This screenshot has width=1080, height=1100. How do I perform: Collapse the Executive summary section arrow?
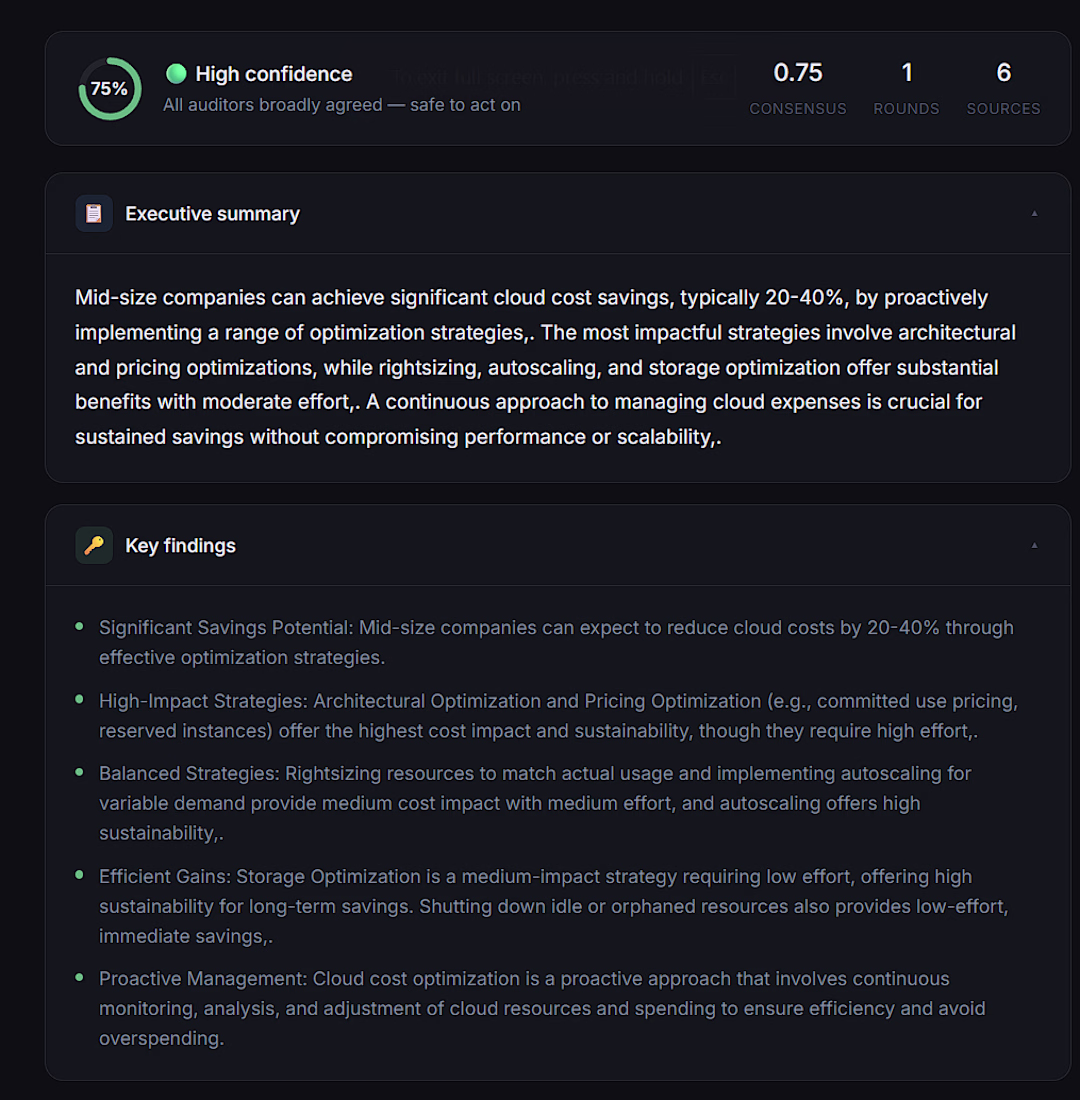click(x=1034, y=213)
